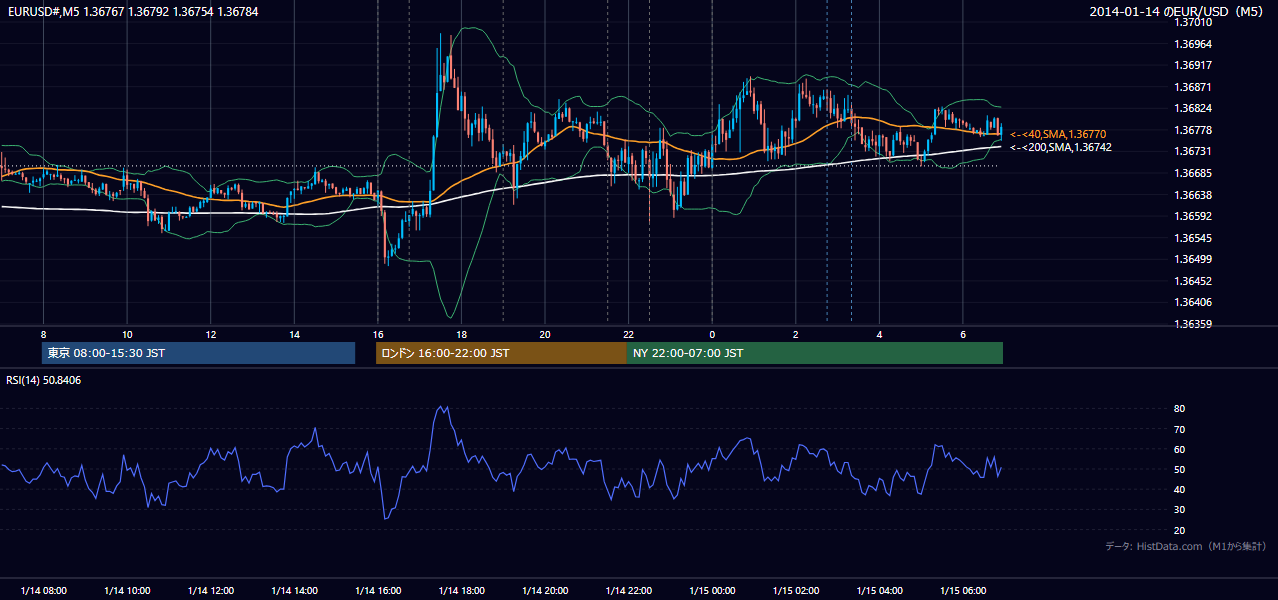
Task: Click price axis value 1.36592
Action: pos(1193,216)
